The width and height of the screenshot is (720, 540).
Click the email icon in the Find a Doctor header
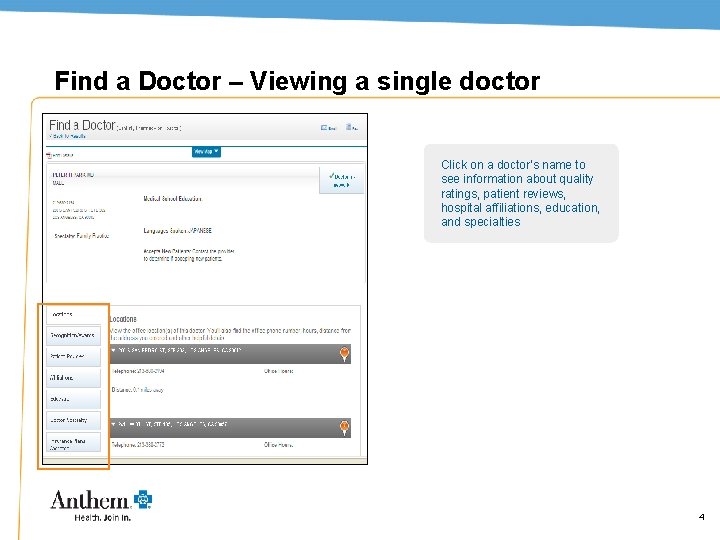(324, 128)
